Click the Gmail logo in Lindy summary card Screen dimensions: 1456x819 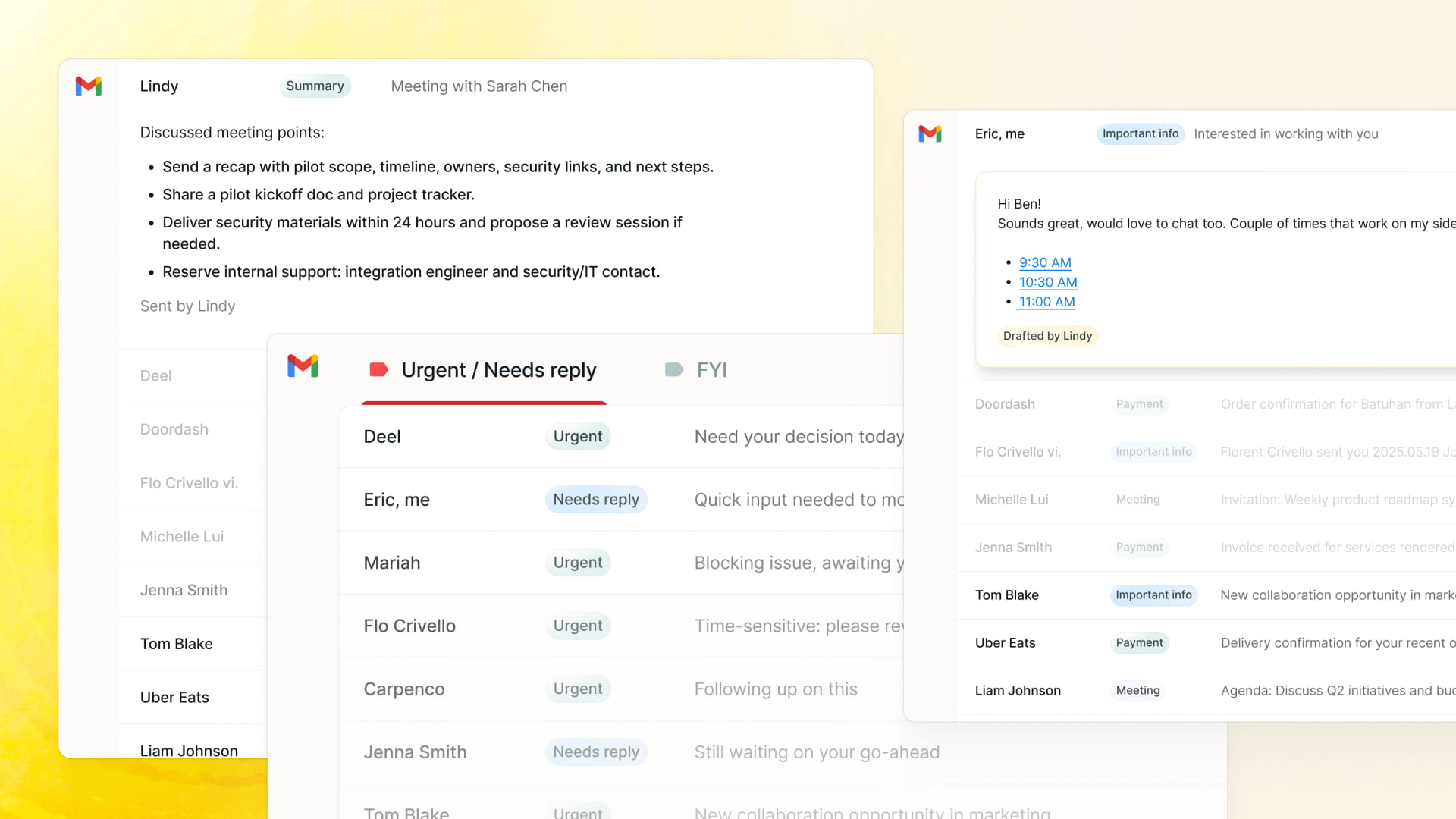89,86
